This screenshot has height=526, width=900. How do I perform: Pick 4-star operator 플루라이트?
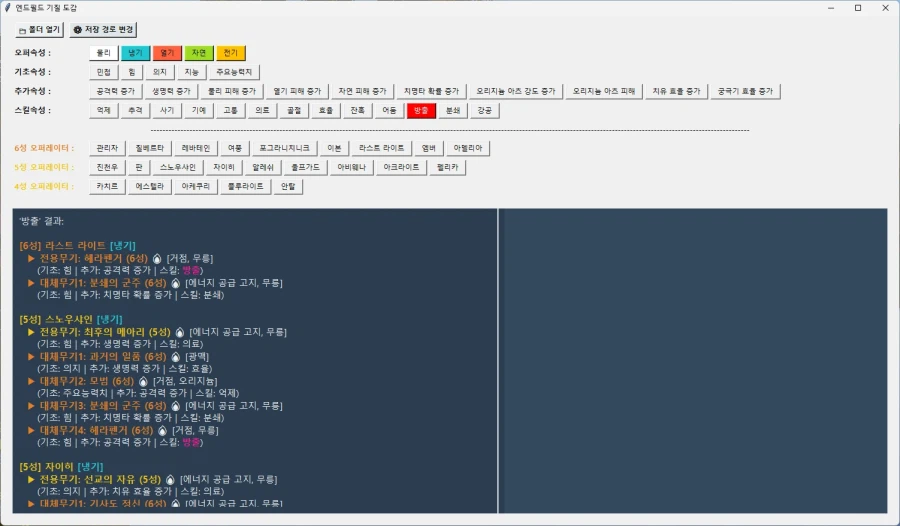click(x=246, y=186)
